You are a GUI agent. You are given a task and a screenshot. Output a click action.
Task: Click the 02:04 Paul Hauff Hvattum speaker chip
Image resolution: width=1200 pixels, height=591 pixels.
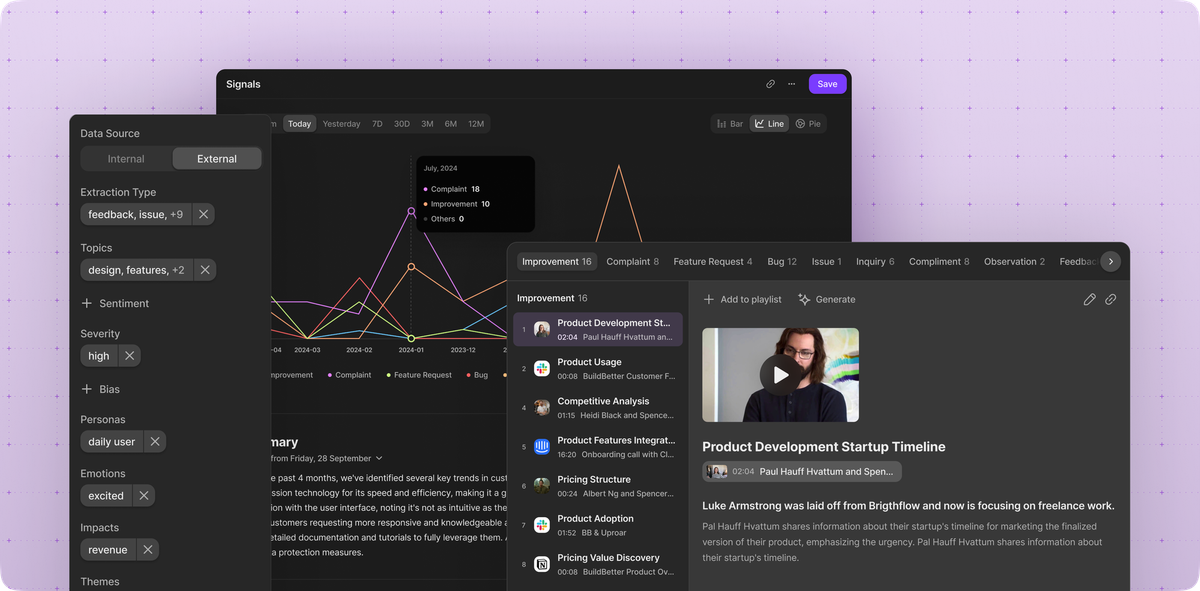802,471
